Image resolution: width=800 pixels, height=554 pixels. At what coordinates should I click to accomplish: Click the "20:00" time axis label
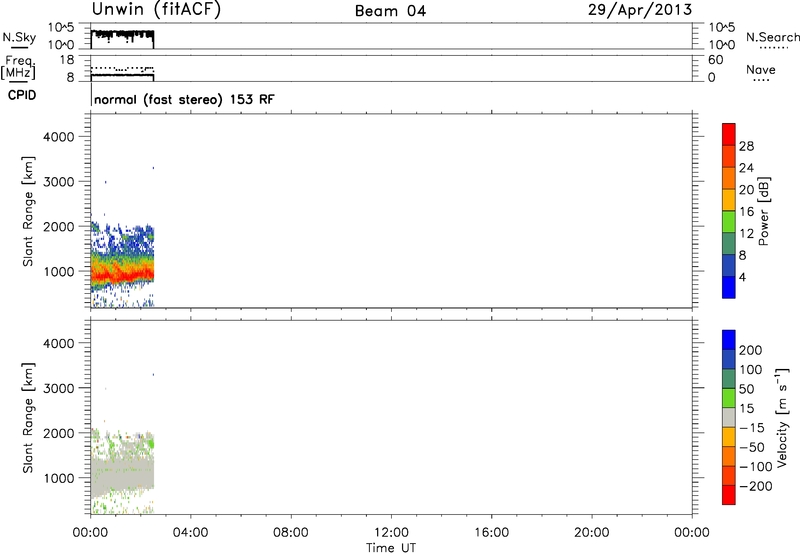point(592,533)
